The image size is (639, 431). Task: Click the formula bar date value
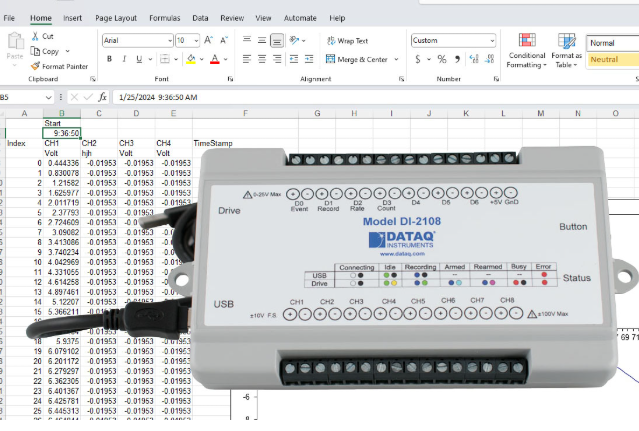click(x=158, y=97)
